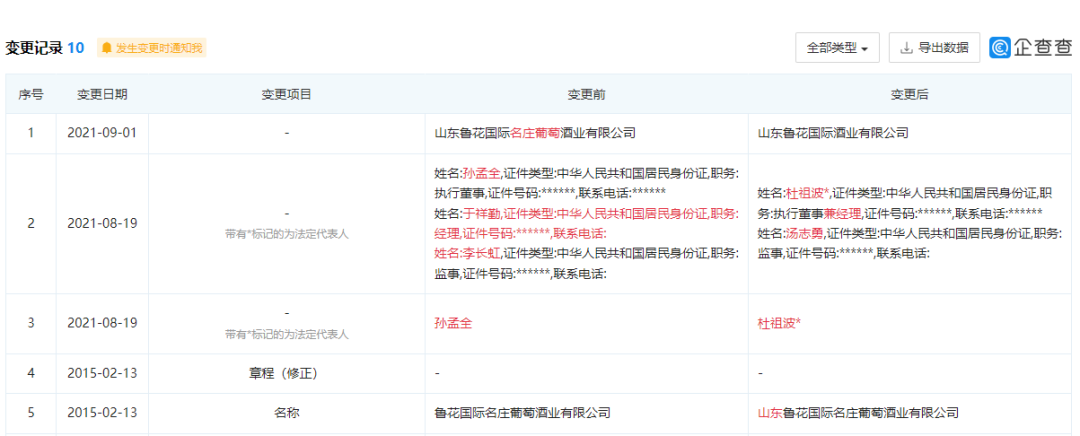Select the 变更日期 column header

point(102,95)
